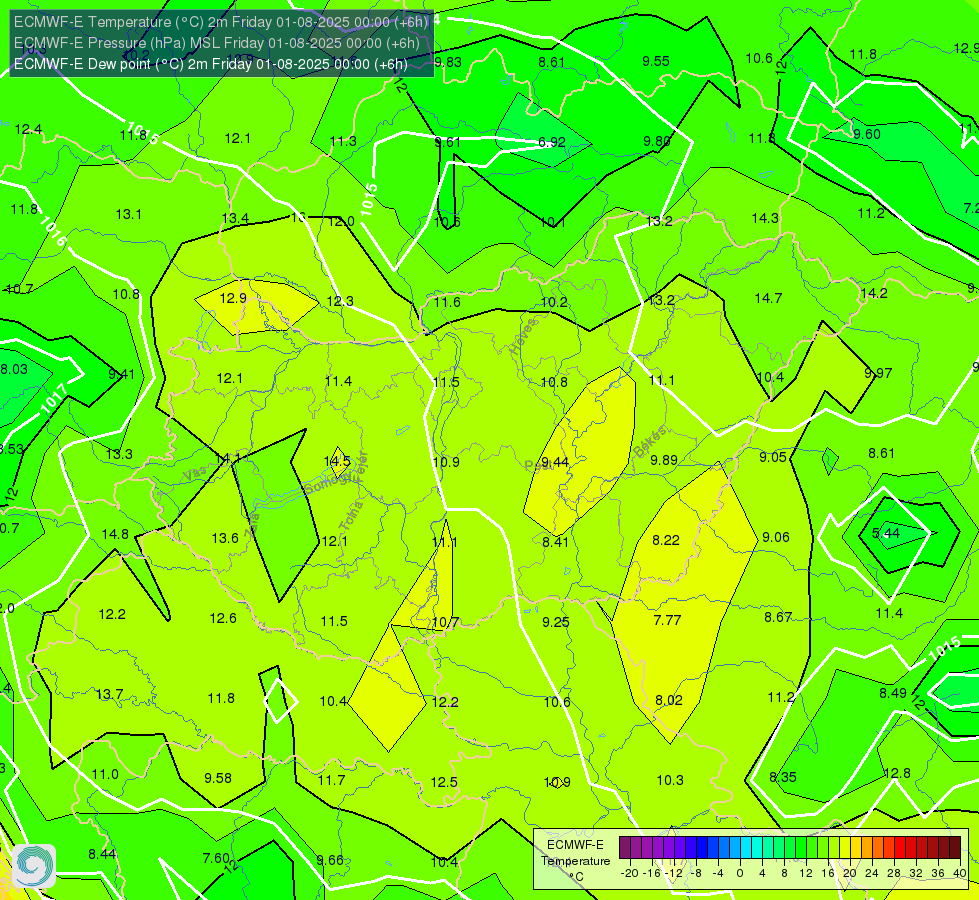Image resolution: width=979 pixels, height=900 pixels.
Task: Click the 9.58 temperature value
Action: point(218,778)
